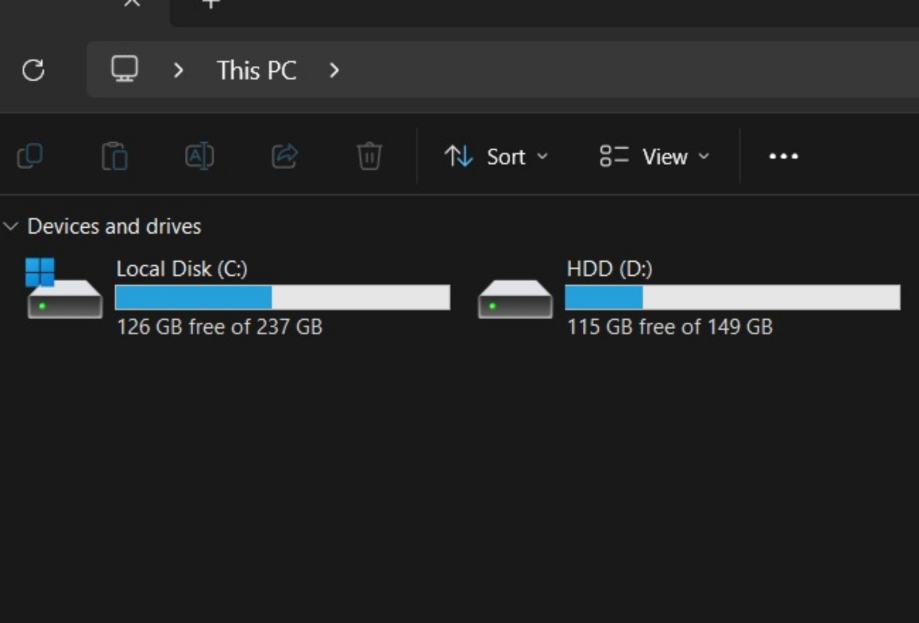
Task: Click the Paste clipboard icon
Action: tap(115, 156)
